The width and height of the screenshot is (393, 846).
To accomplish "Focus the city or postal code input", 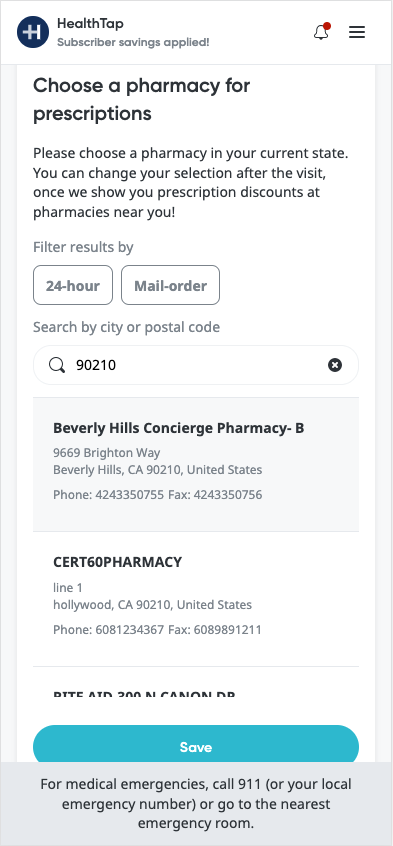I will (196, 365).
